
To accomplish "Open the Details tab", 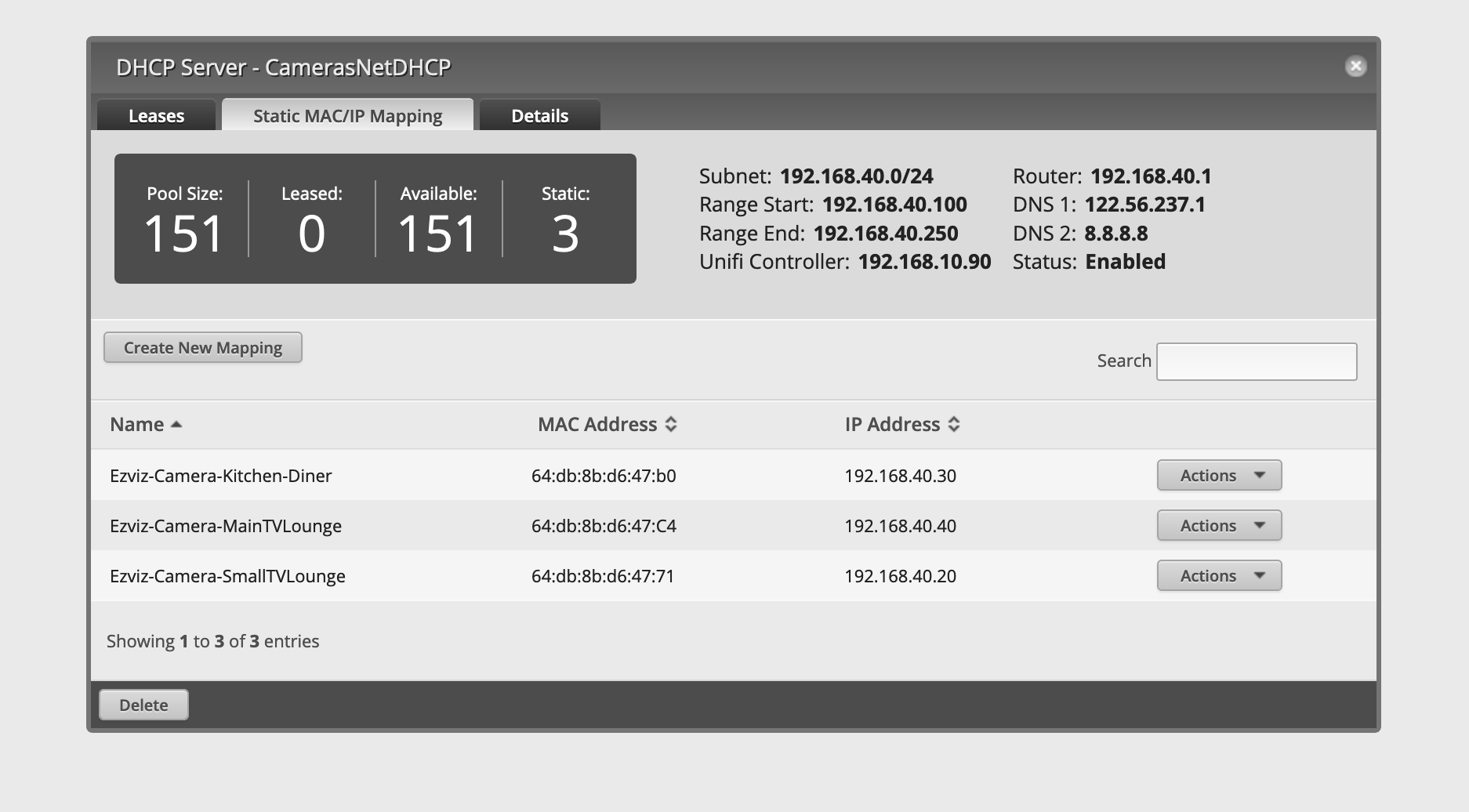I will click(539, 115).
